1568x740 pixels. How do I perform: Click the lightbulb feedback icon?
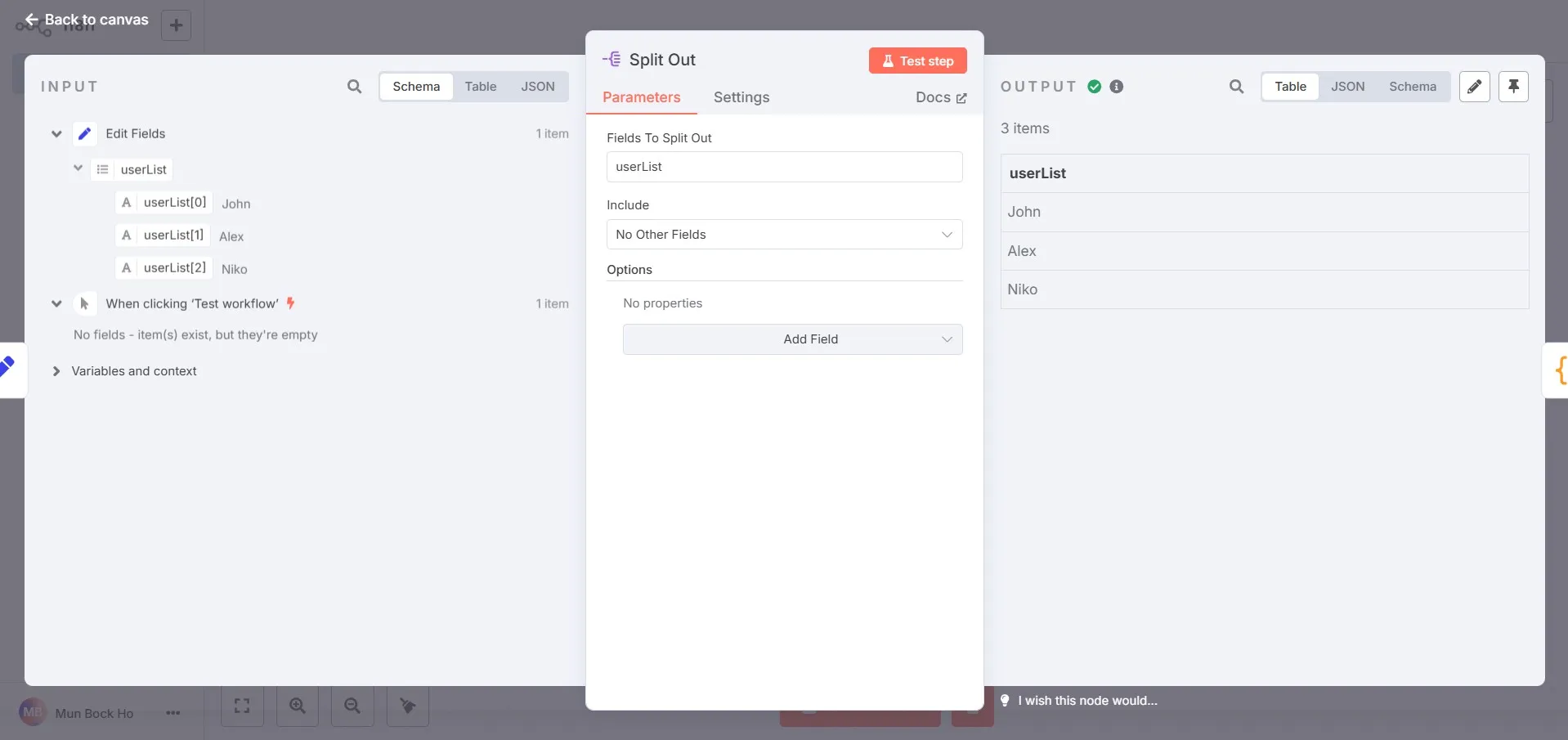[1005, 700]
